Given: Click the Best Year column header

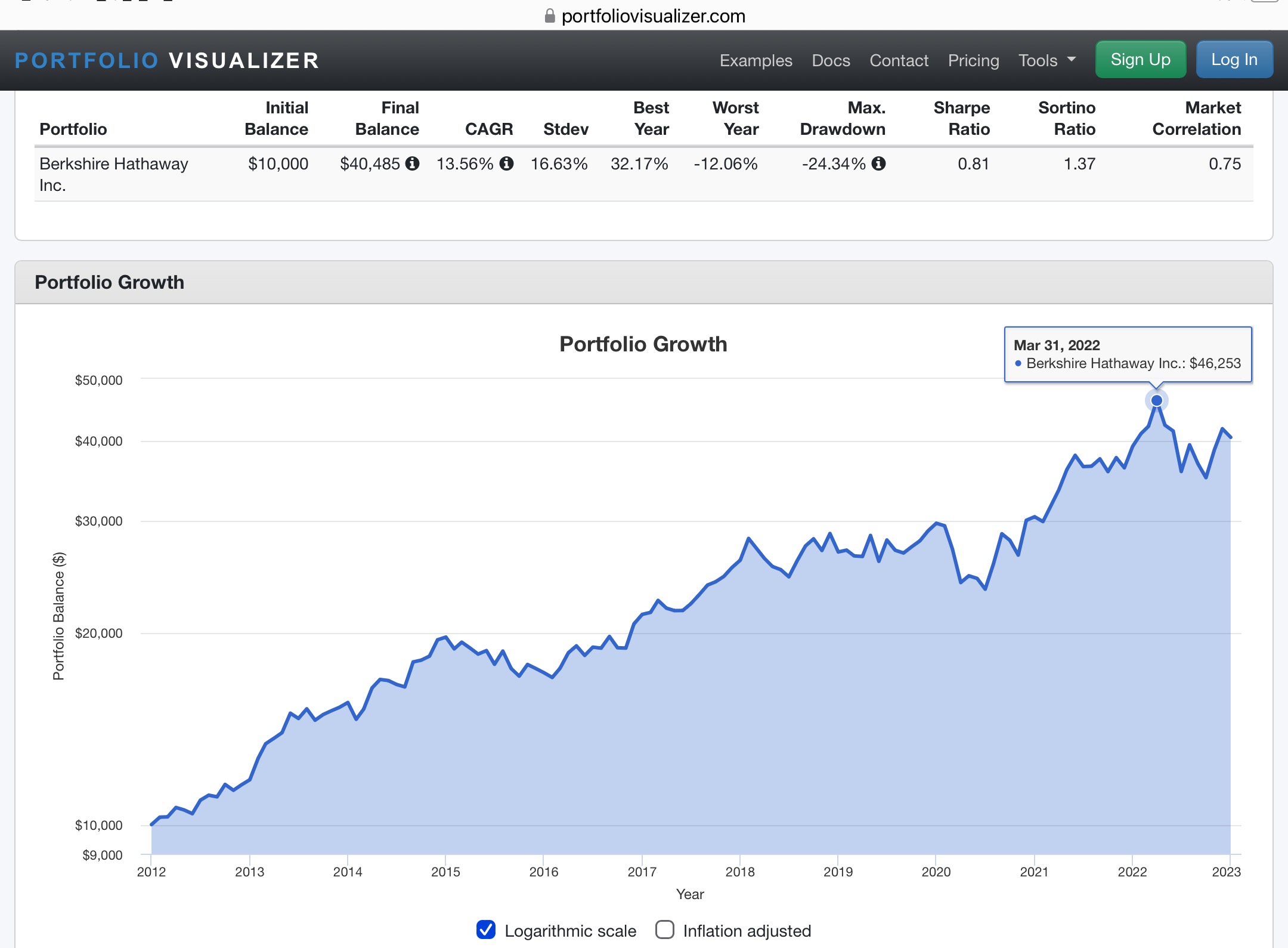Looking at the screenshot, I should pos(651,118).
